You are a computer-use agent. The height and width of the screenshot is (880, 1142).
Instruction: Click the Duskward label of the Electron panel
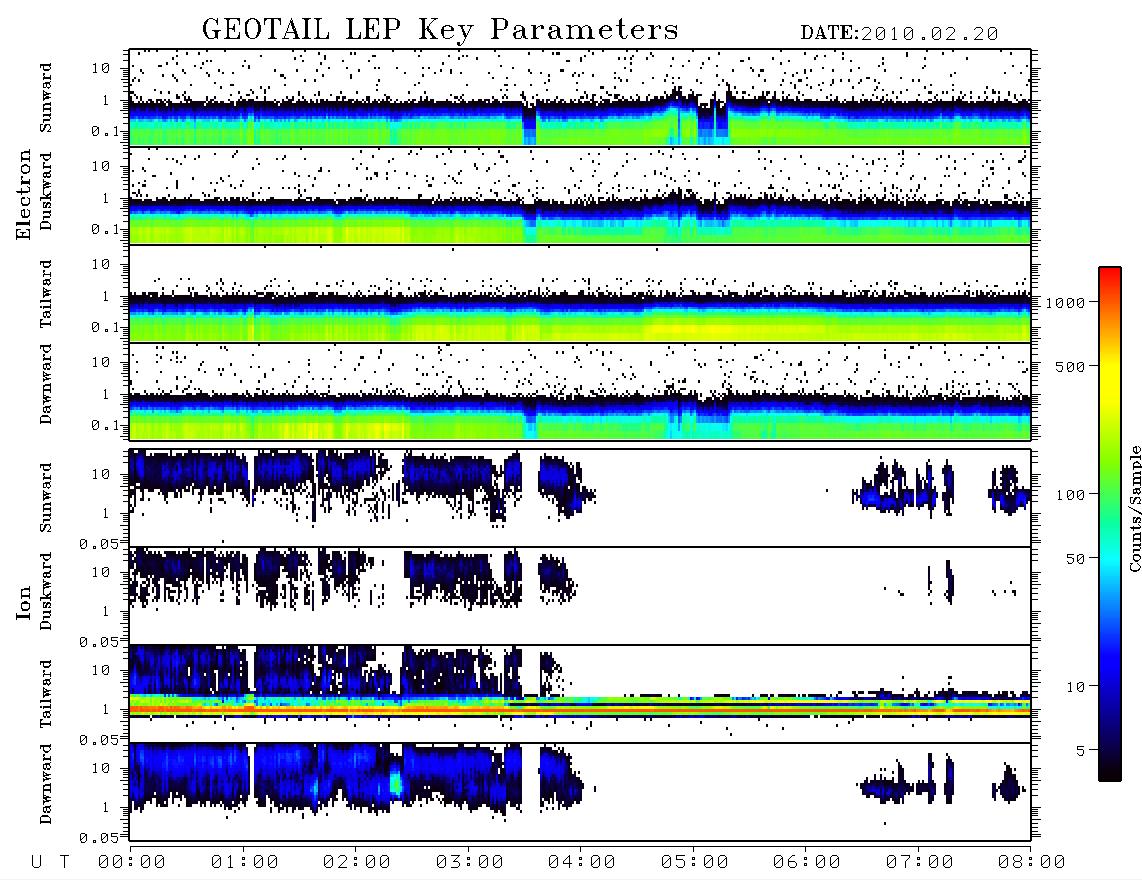[x=46, y=192]
